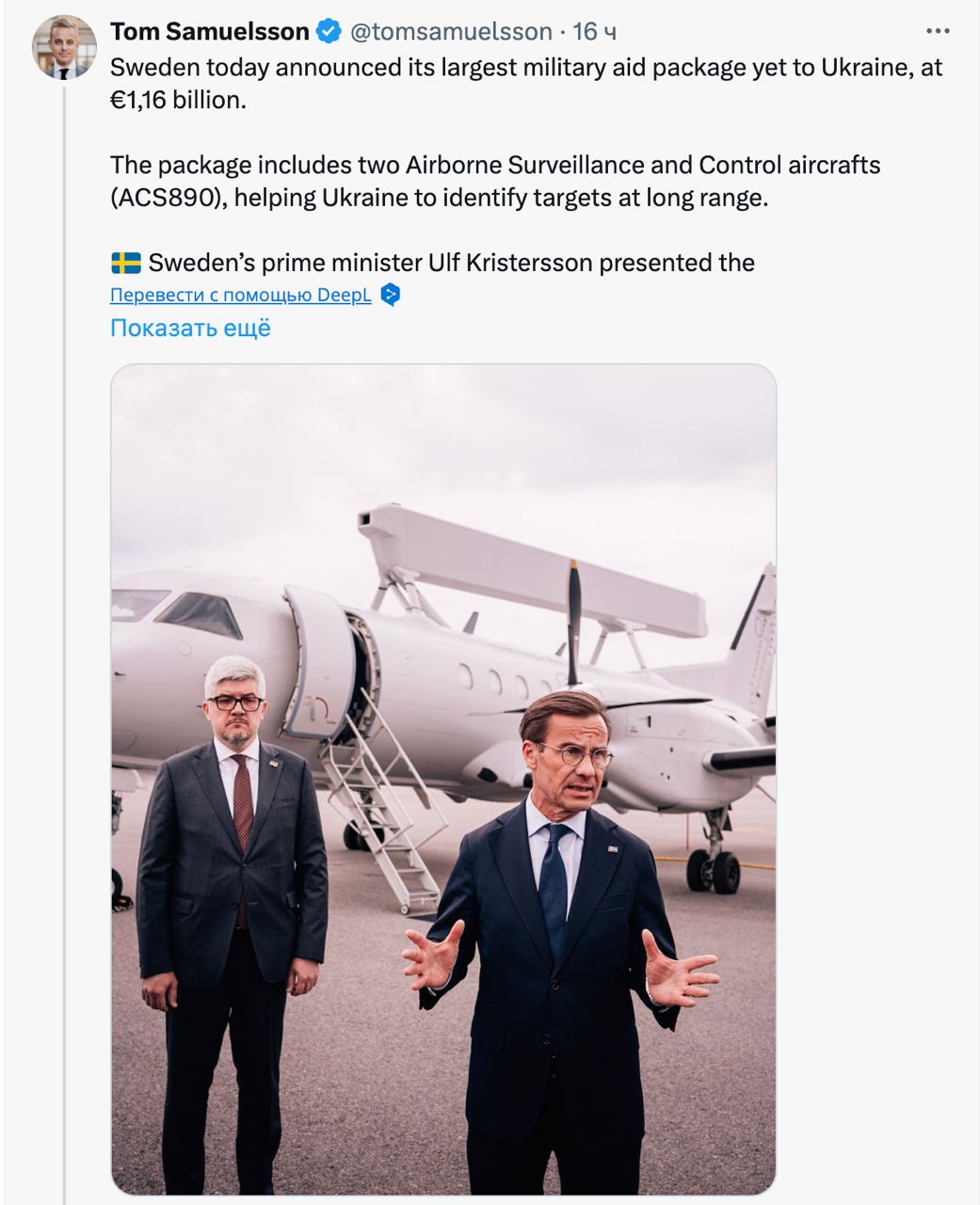Click the line about prime minister Ulf Kristersson
The width and height of the screenshot is (980, 1205).
(451, 263)
